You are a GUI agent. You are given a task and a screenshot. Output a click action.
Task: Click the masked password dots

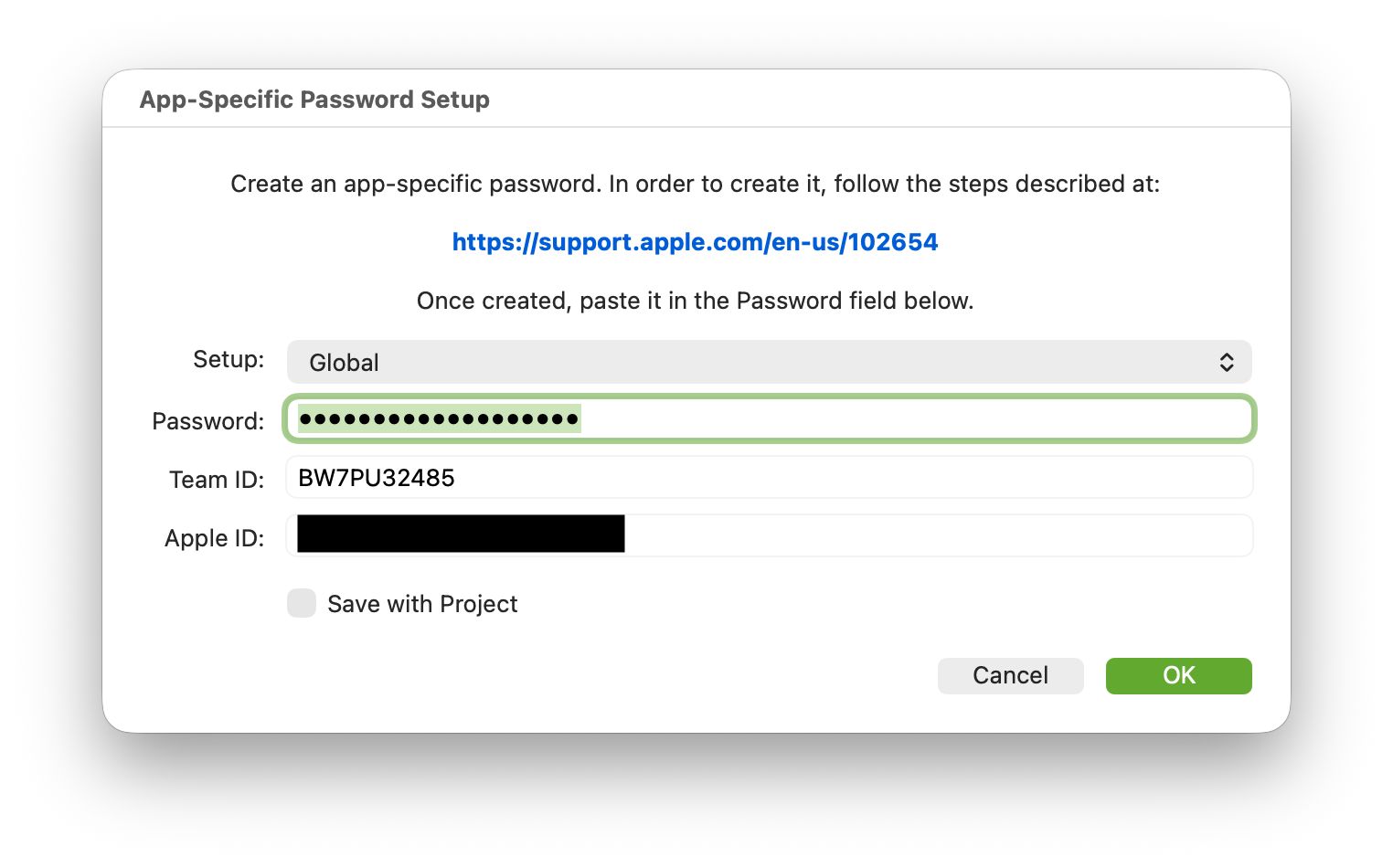[439, 419]
